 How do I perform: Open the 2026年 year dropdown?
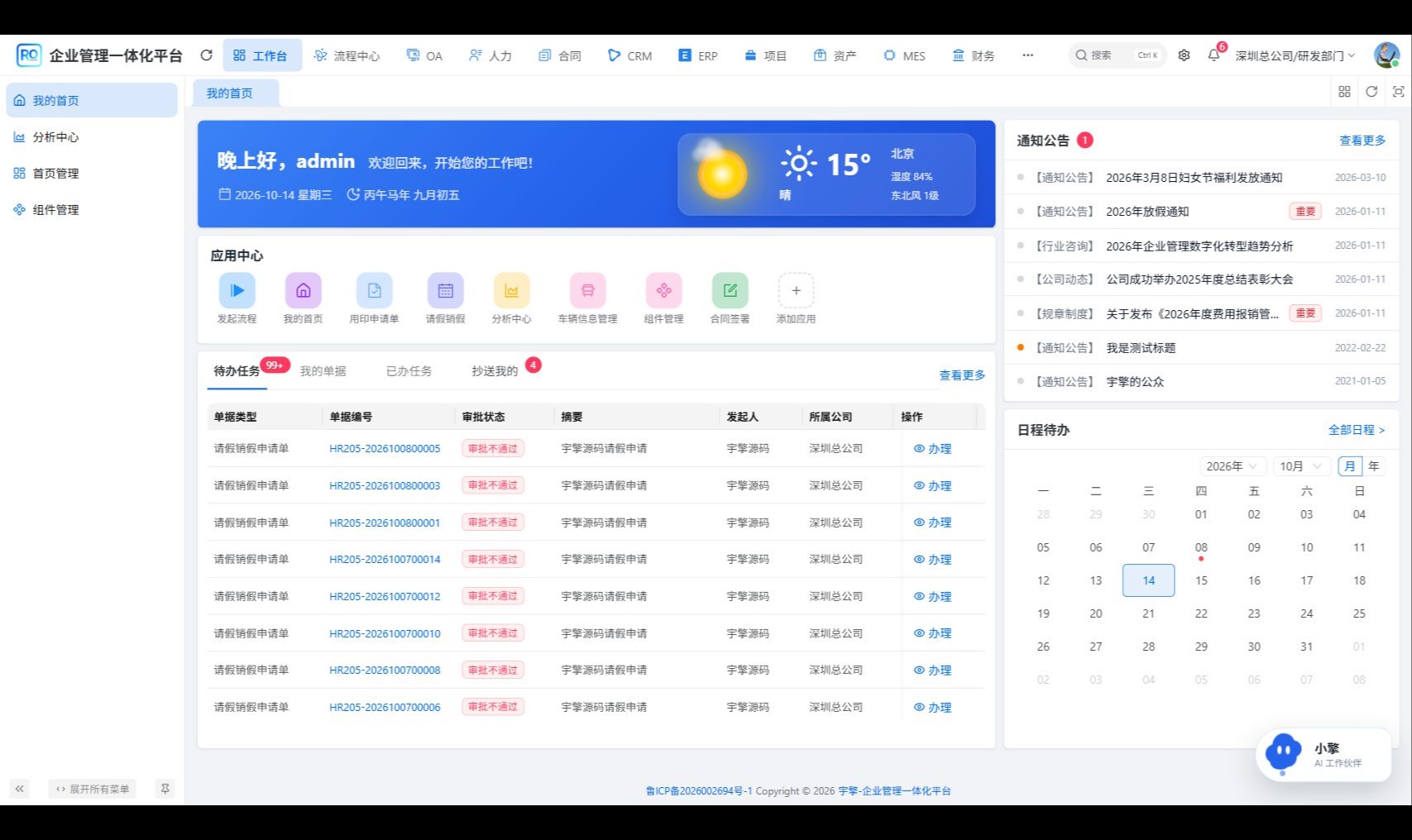(x=1232, y=466)
